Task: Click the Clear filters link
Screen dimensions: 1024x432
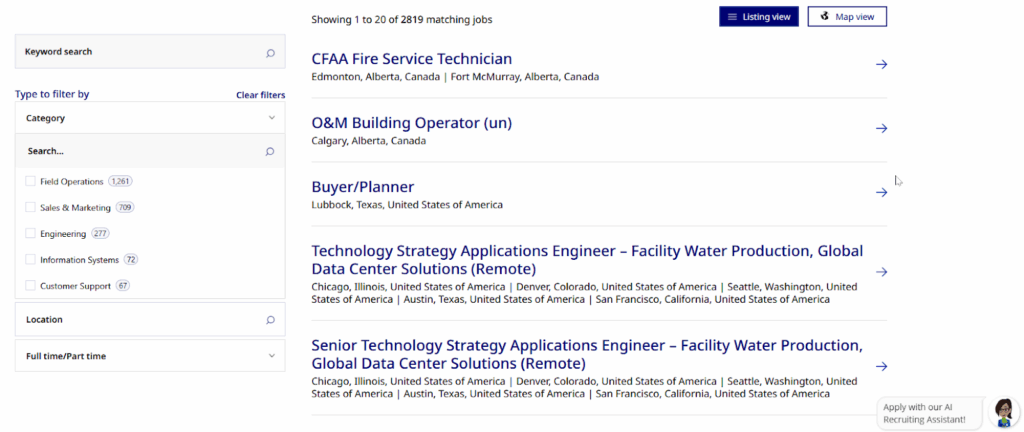Action: click(260, 95)
